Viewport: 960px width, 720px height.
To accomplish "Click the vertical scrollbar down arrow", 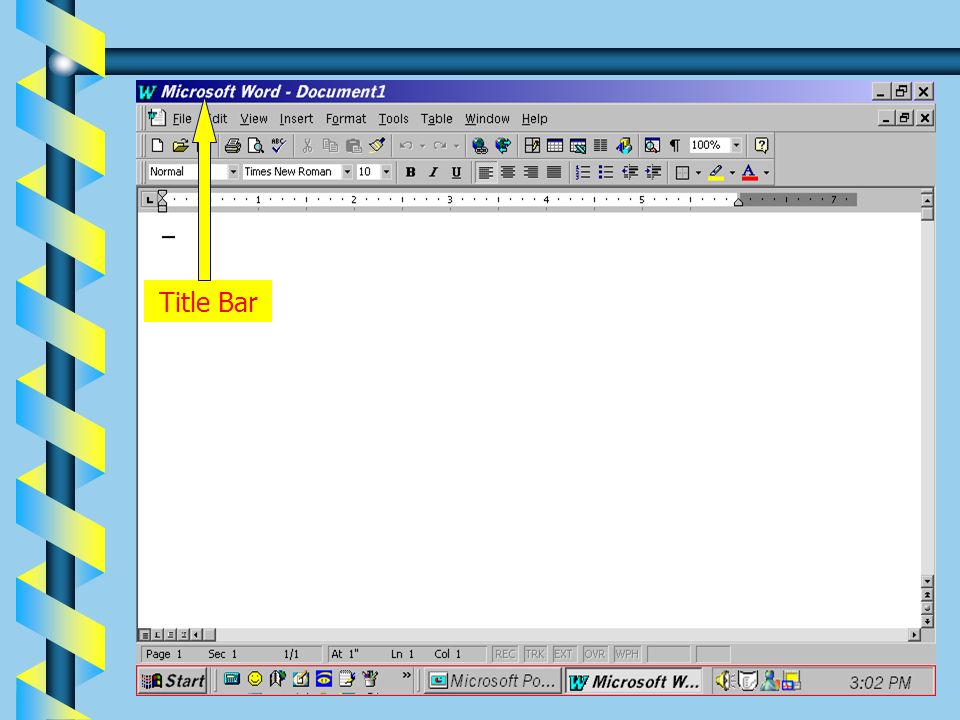I will (x=928, y=581).
